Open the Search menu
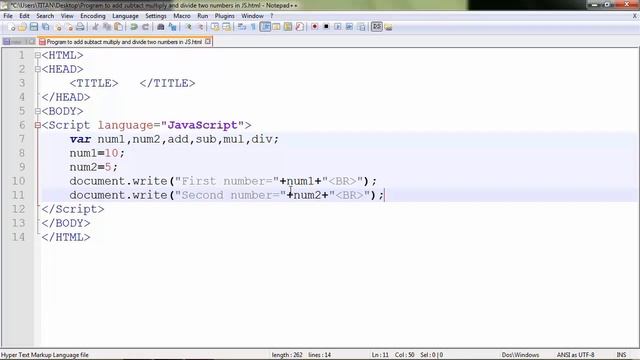This screenshot has width=640, height=360. coord(45,16)
